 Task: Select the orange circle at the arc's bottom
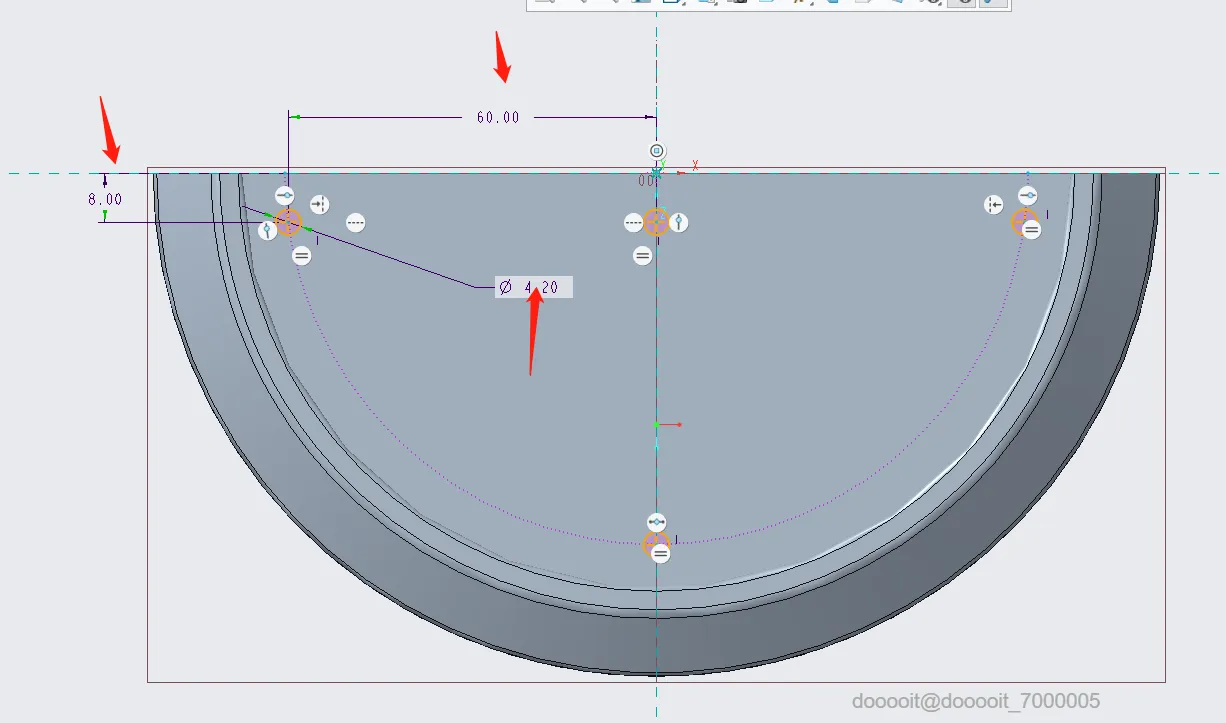pos(656,545)
